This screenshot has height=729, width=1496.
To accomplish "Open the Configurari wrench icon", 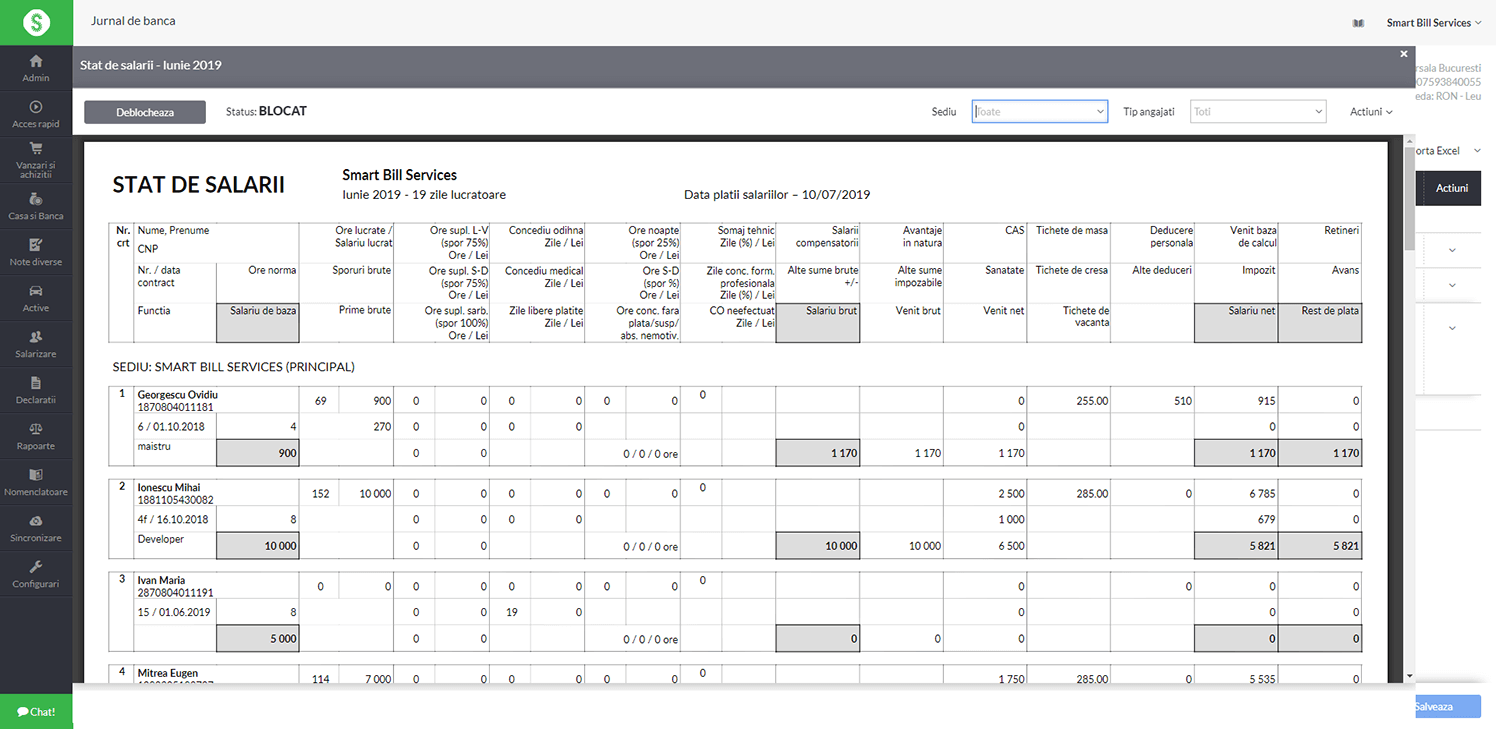I will click(36, 567).
